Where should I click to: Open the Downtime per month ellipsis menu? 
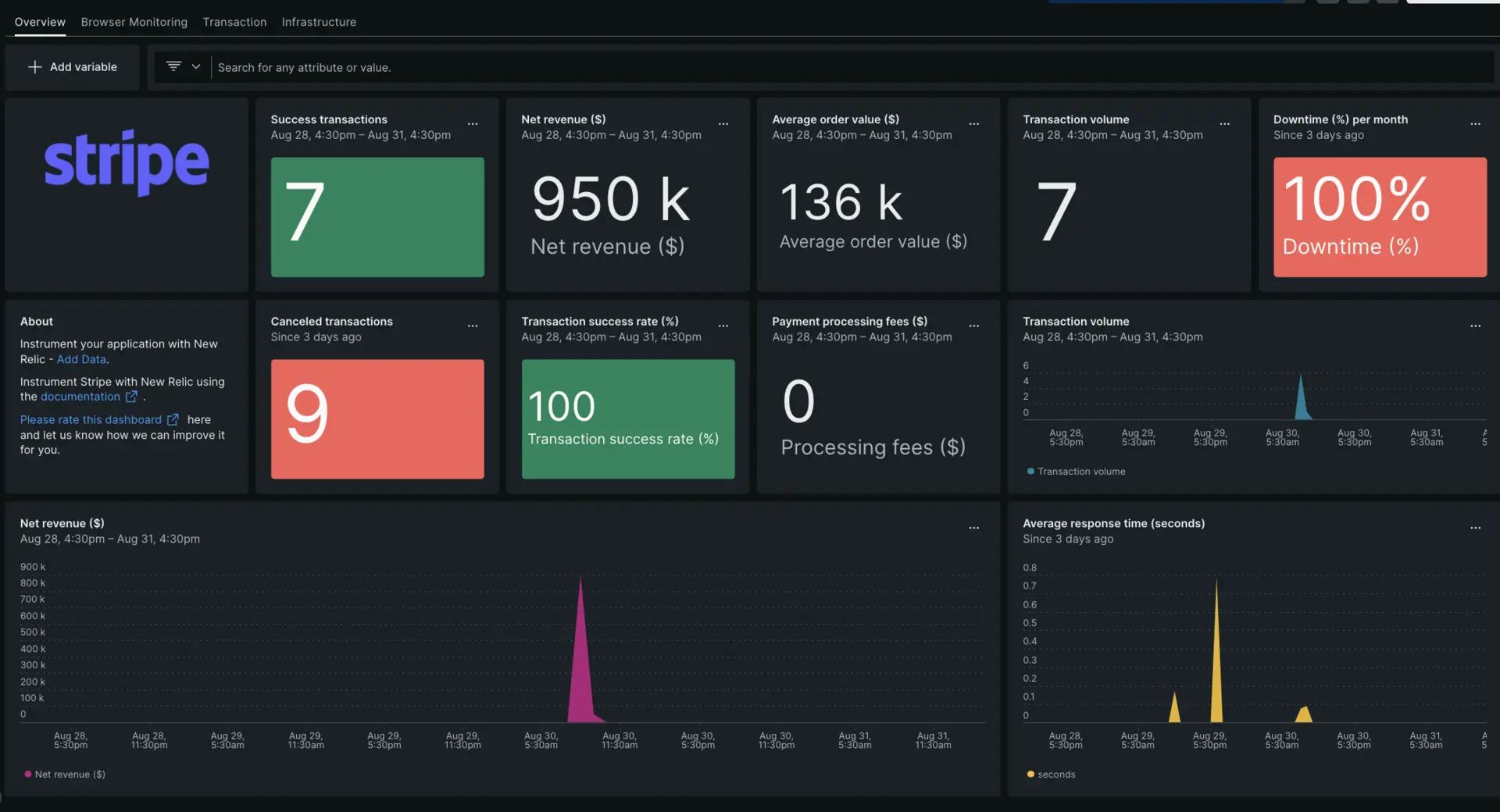[1475, 124]
